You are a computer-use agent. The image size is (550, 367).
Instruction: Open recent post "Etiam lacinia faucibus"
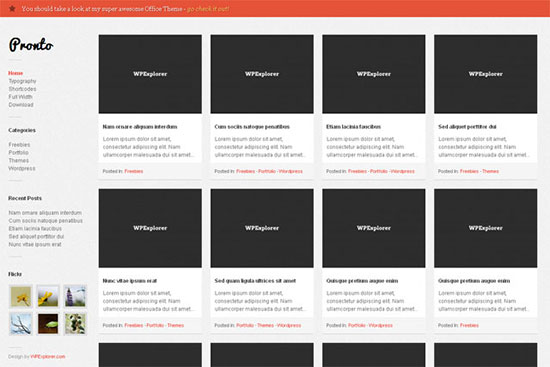[35, 229]
